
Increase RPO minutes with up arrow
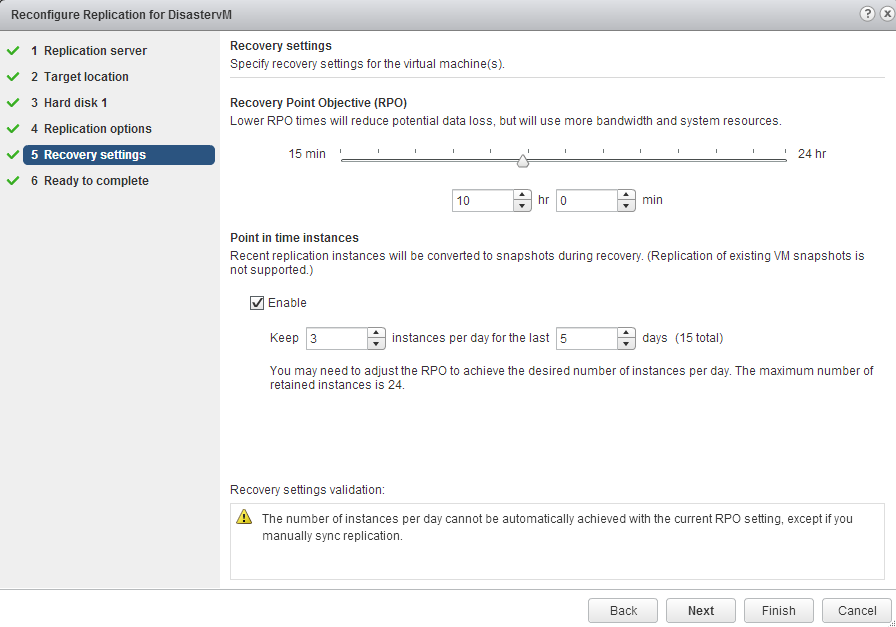tap(626, 195)
